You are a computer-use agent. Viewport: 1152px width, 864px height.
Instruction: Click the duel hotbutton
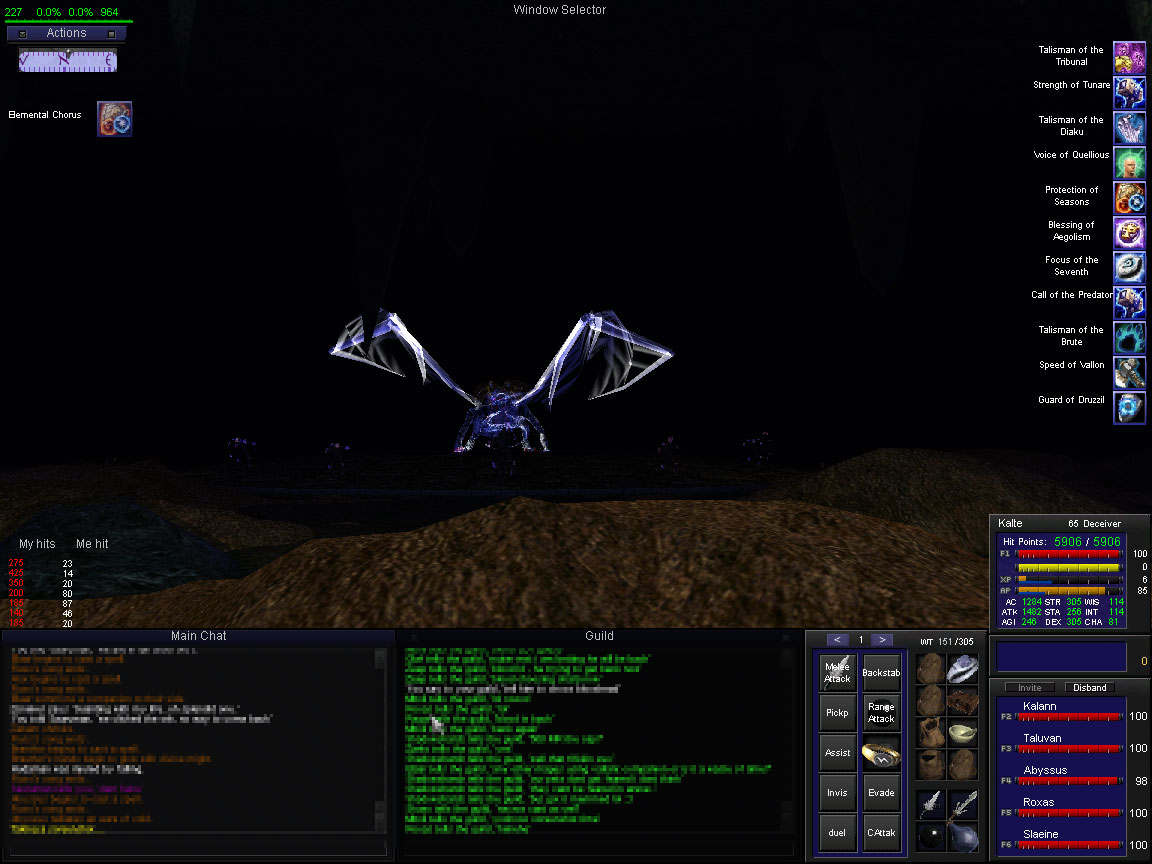coord(838,833)
